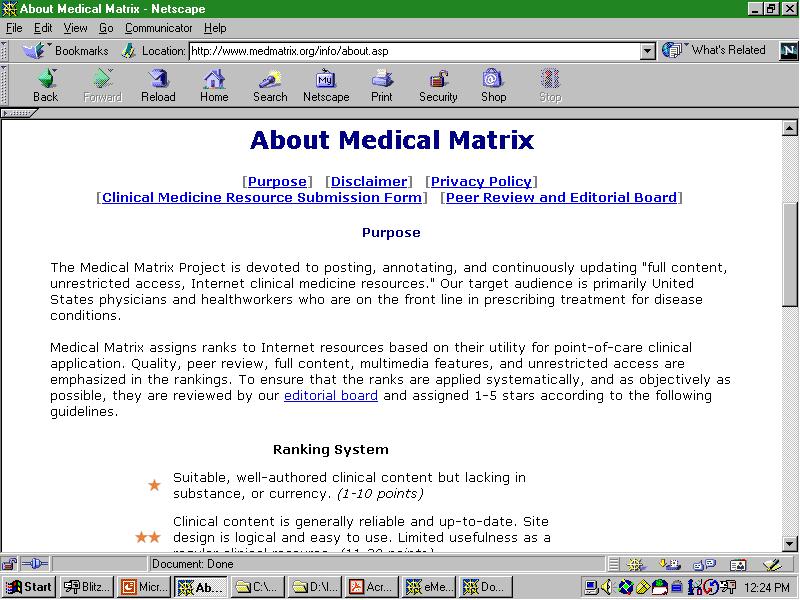Screen dimensions: 800x600
Task: Expand the collapsed Personal toolbar tab
Action: point(18,113)
